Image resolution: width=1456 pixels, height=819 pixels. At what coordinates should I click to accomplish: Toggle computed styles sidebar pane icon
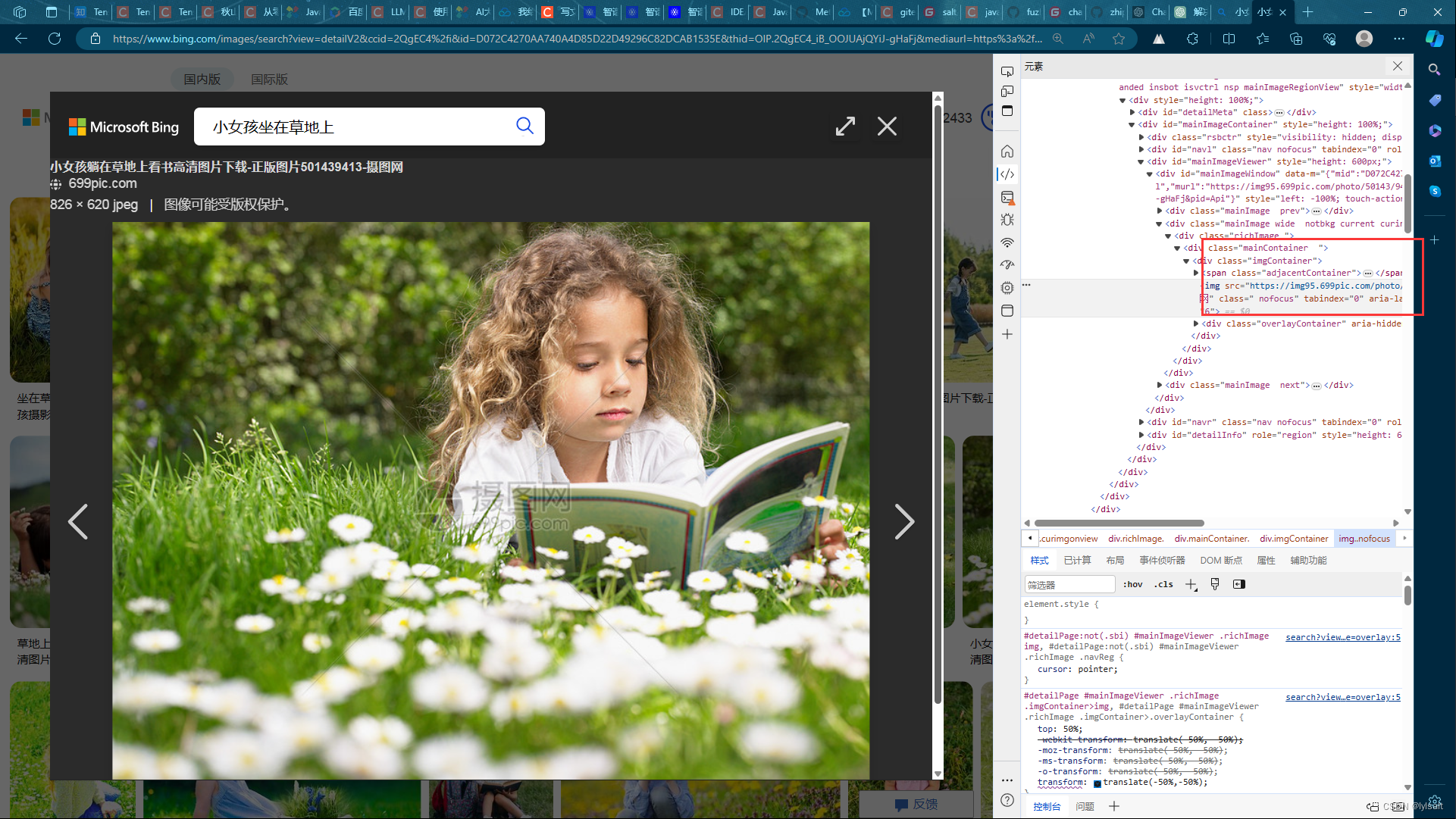(x=1239, y=584)
